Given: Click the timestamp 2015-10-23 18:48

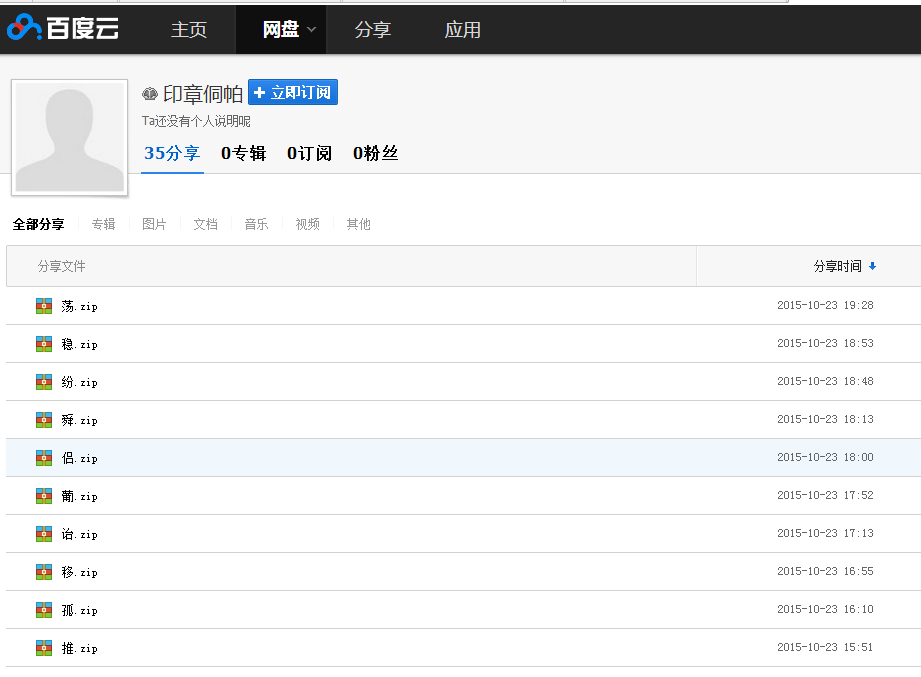Looking at the screenshot, I should pyautogui.click(x=825, y=382).
